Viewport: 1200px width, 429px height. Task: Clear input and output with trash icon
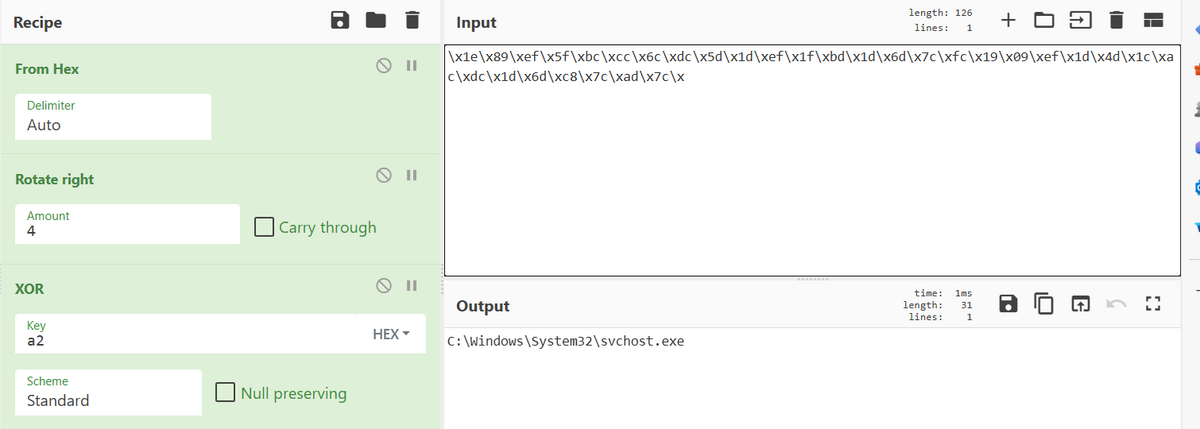pos(1118,20)
